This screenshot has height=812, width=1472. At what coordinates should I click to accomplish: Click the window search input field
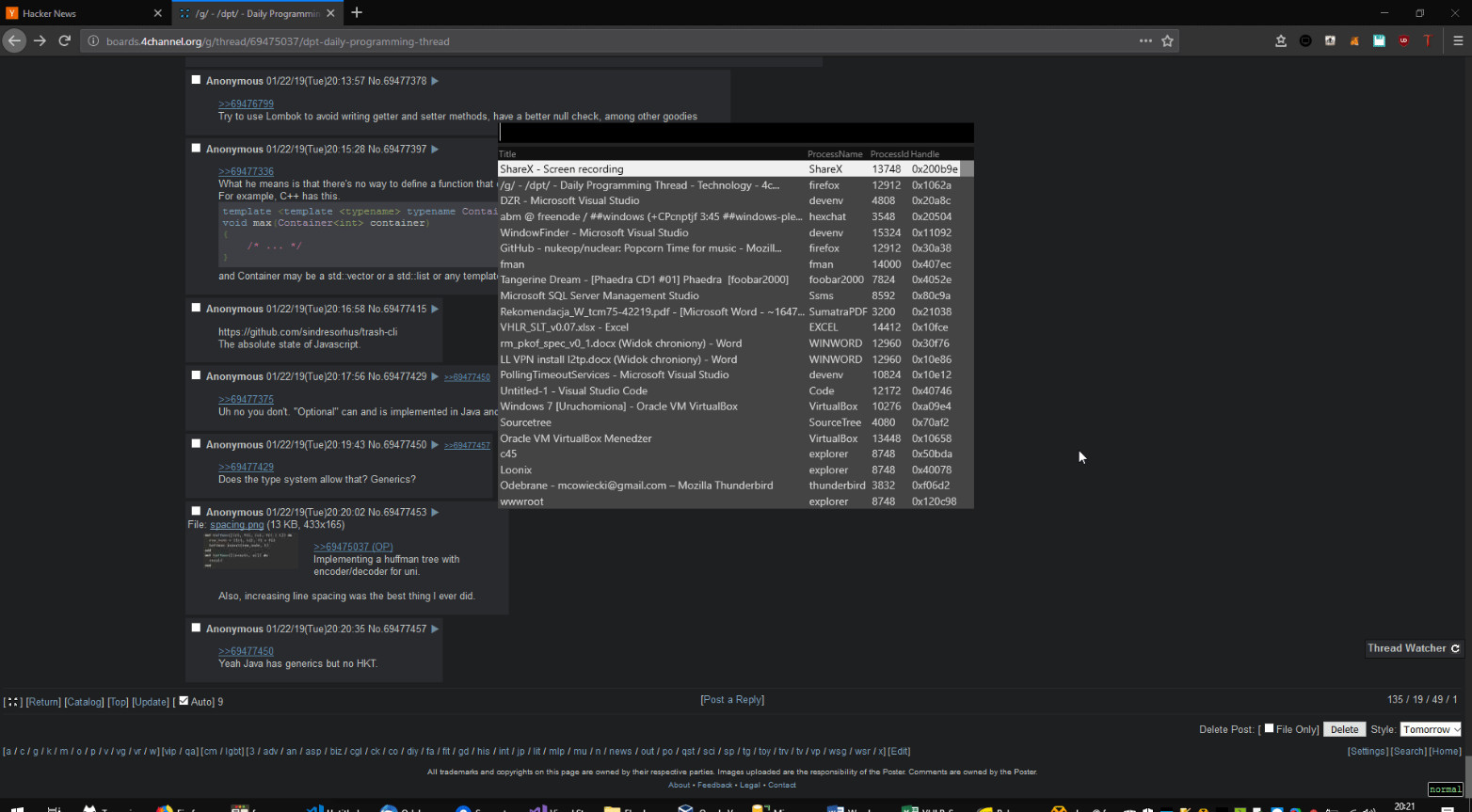click(736, 133)
